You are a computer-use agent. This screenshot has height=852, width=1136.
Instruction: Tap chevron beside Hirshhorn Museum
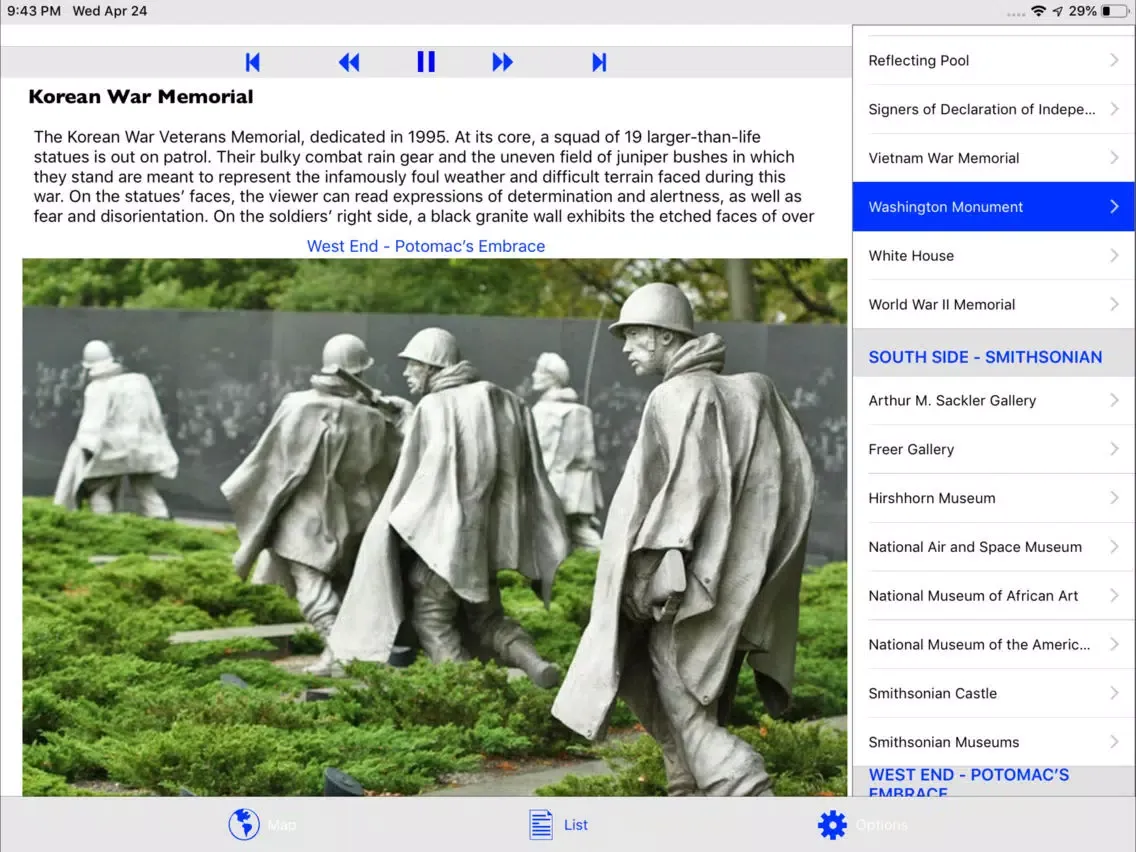coord(1114,498)
